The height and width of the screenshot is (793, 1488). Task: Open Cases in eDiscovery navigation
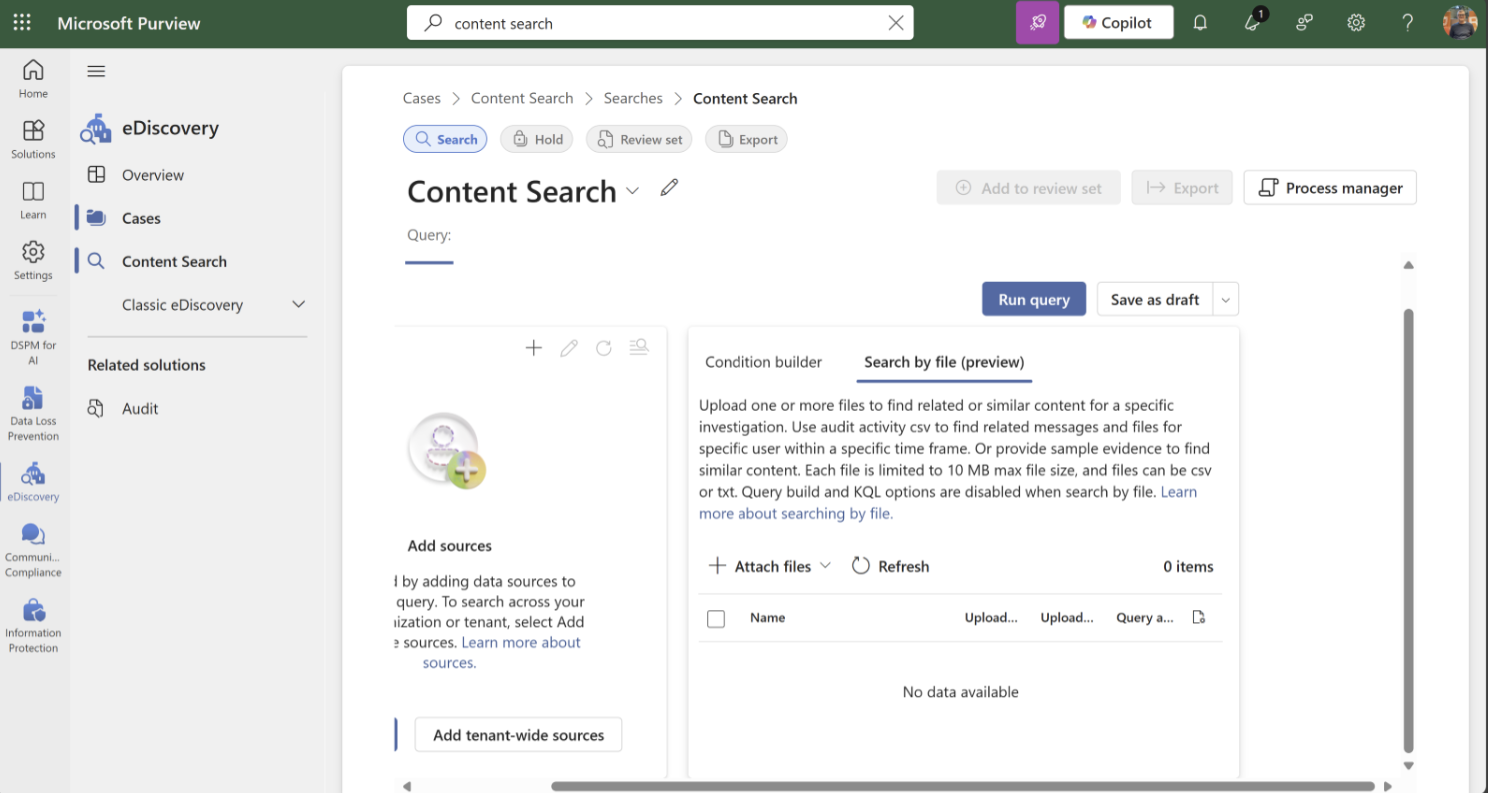coord(141,218)
